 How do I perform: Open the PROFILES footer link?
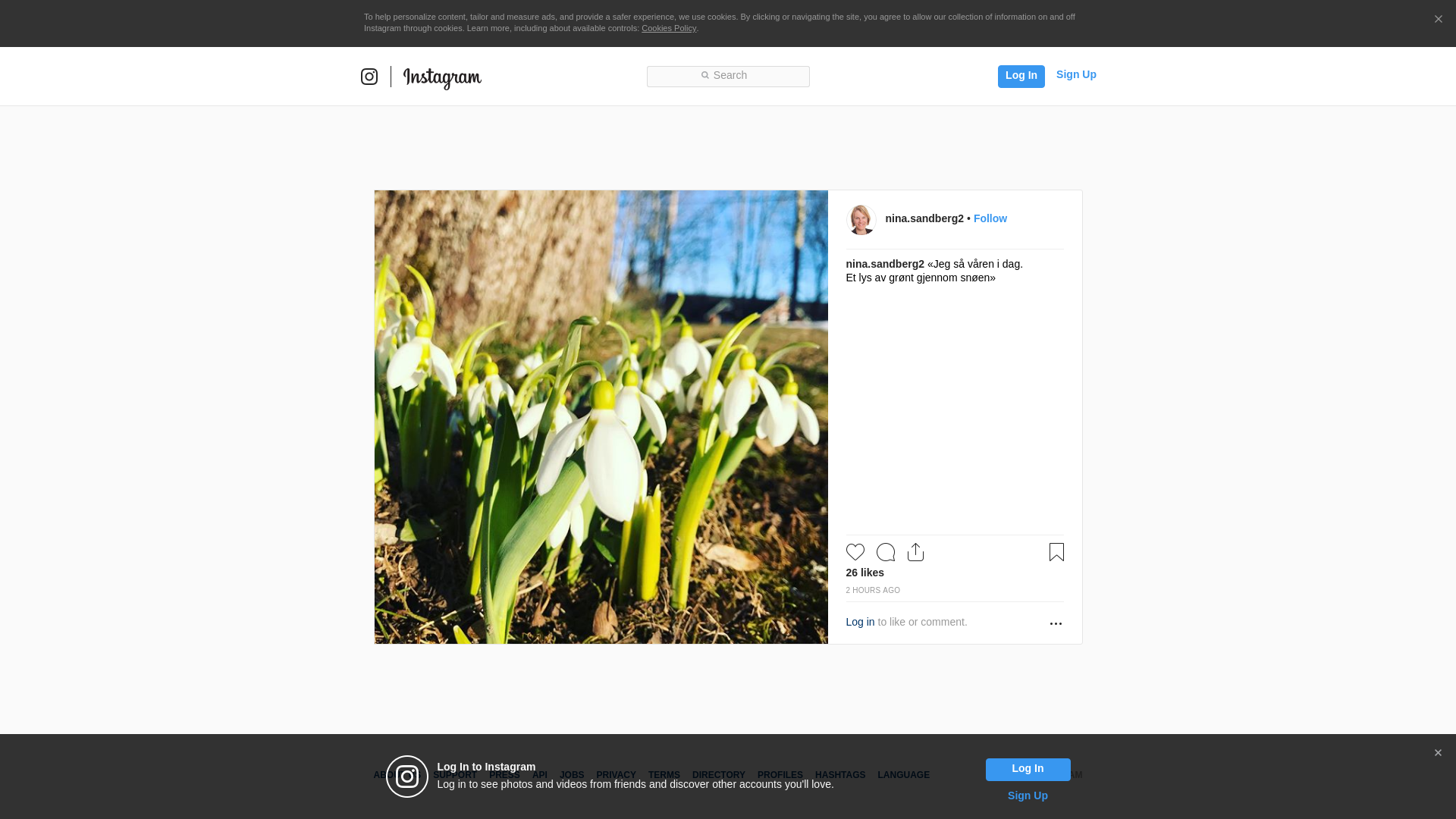pyautogui.click(x=780, y=775)
